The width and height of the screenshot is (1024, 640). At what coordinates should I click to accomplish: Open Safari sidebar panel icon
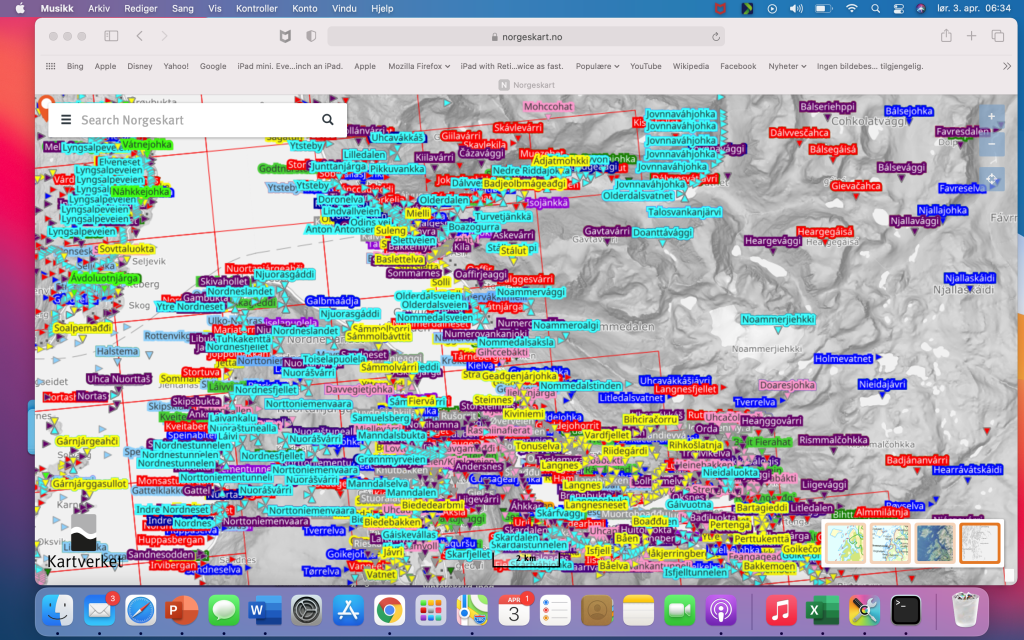[x=111, y=36]
